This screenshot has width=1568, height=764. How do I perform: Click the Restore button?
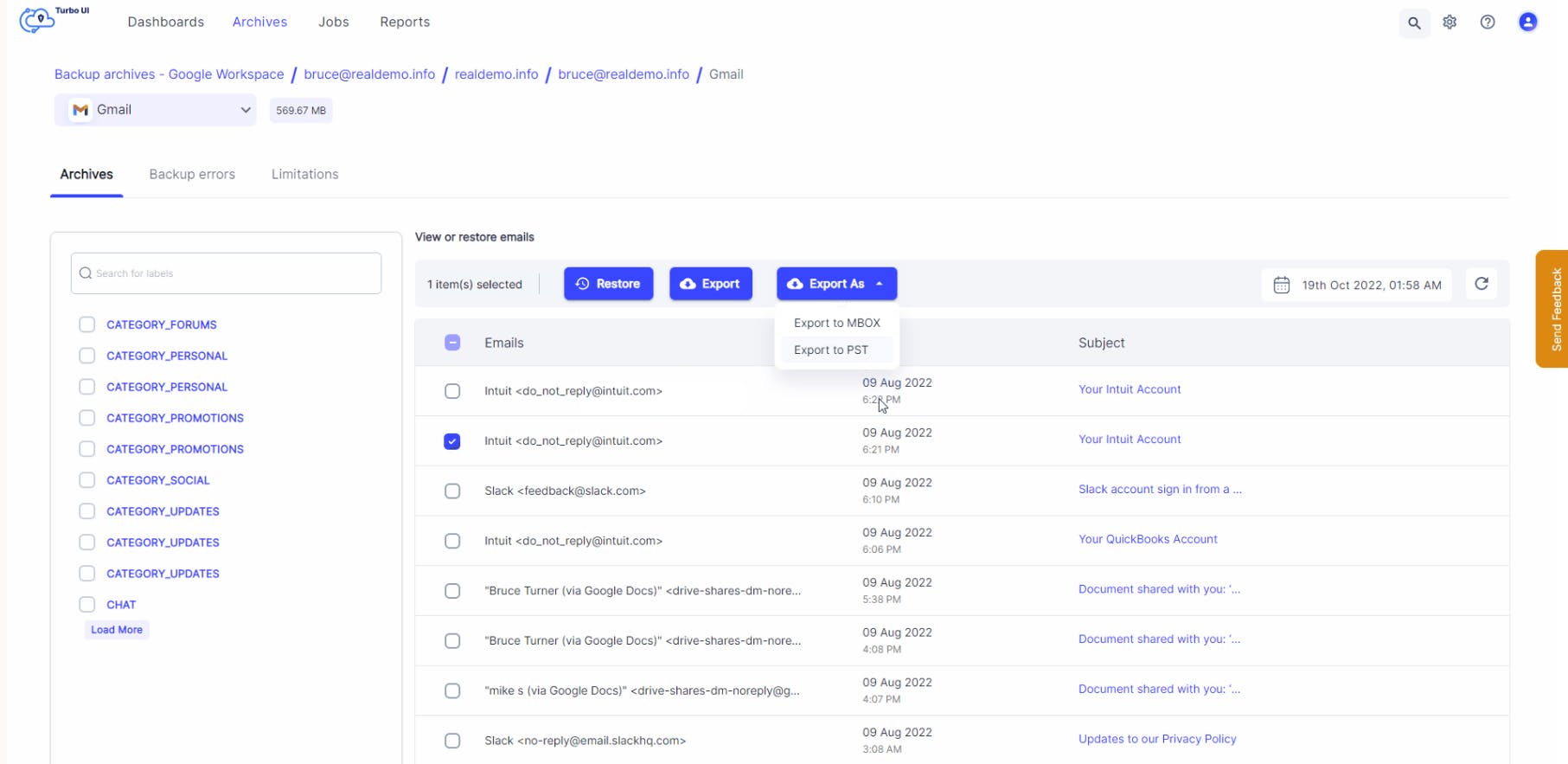pos(609,284)
